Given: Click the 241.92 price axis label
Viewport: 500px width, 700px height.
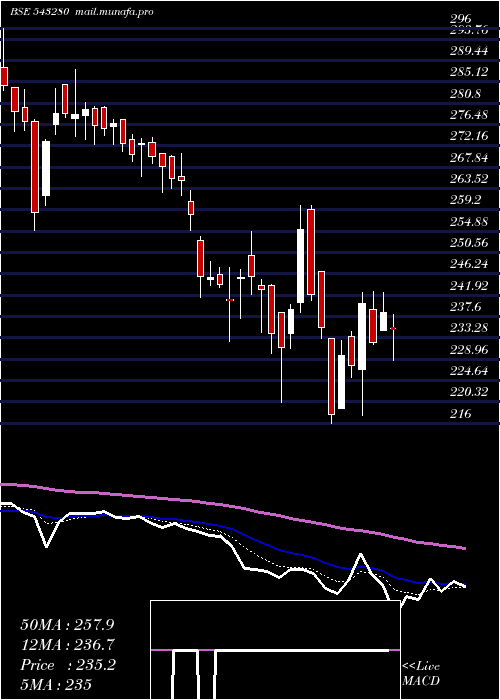Looking at the screenshot, I should click(x=469, y=286).
